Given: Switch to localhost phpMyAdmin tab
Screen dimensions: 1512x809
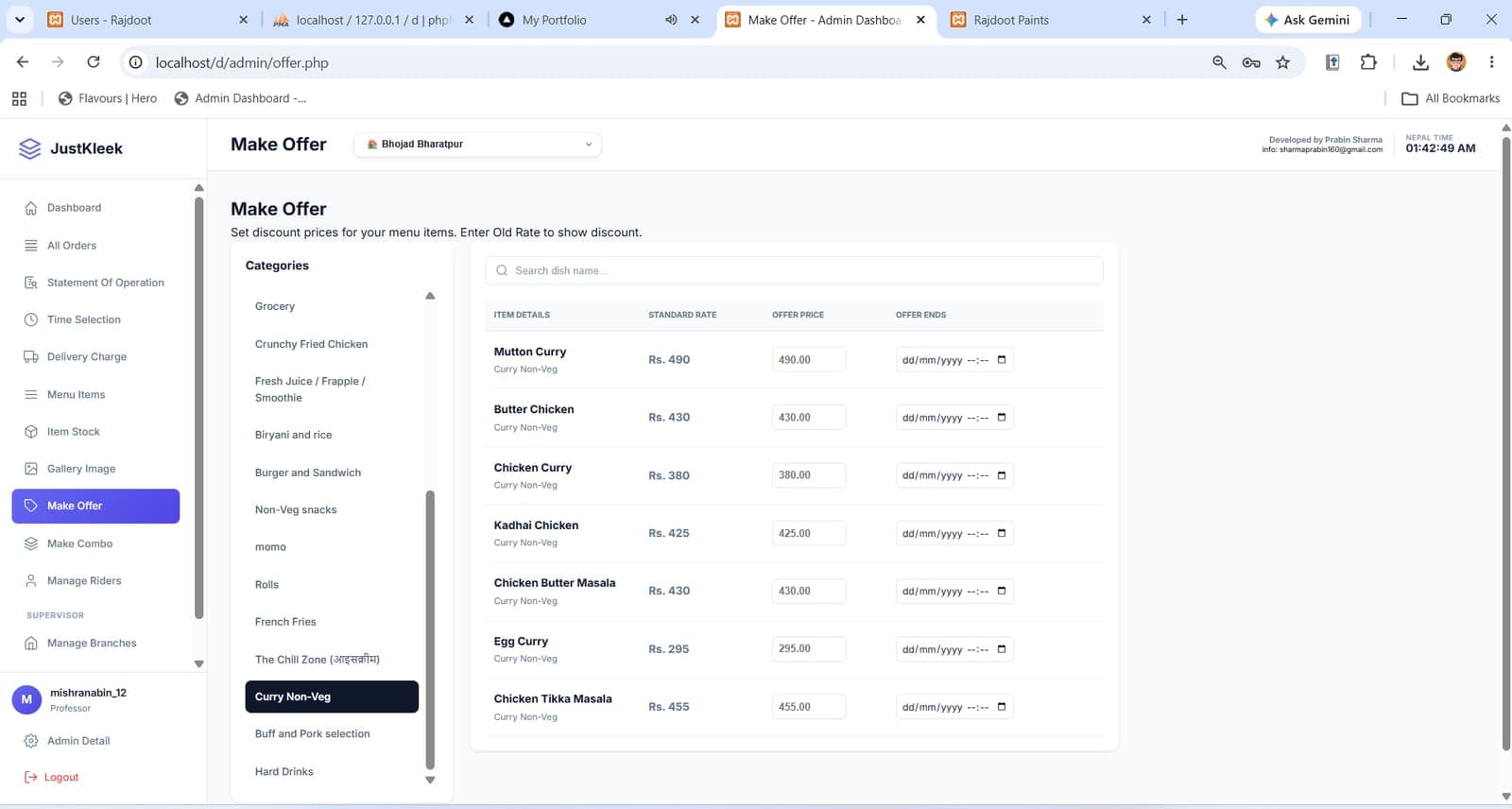Looking at the screenshot, I should coord(372,20).
